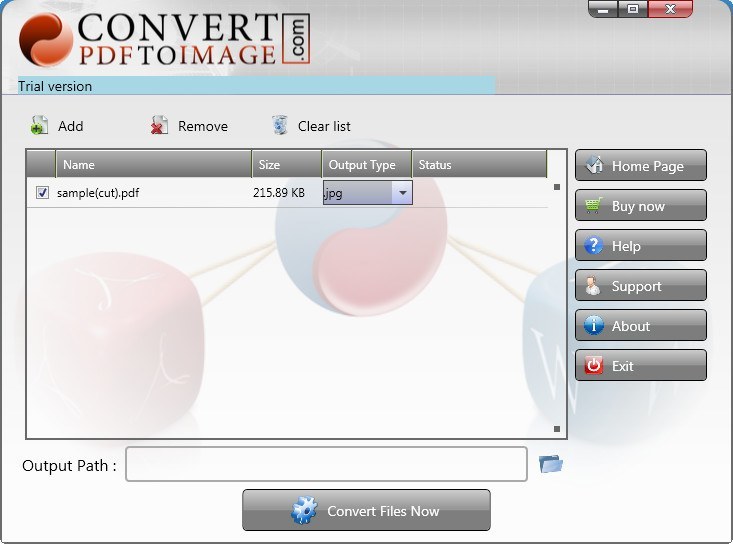Click the Support button
Screen dimensions: 733x544
click(x=640, y=285)
